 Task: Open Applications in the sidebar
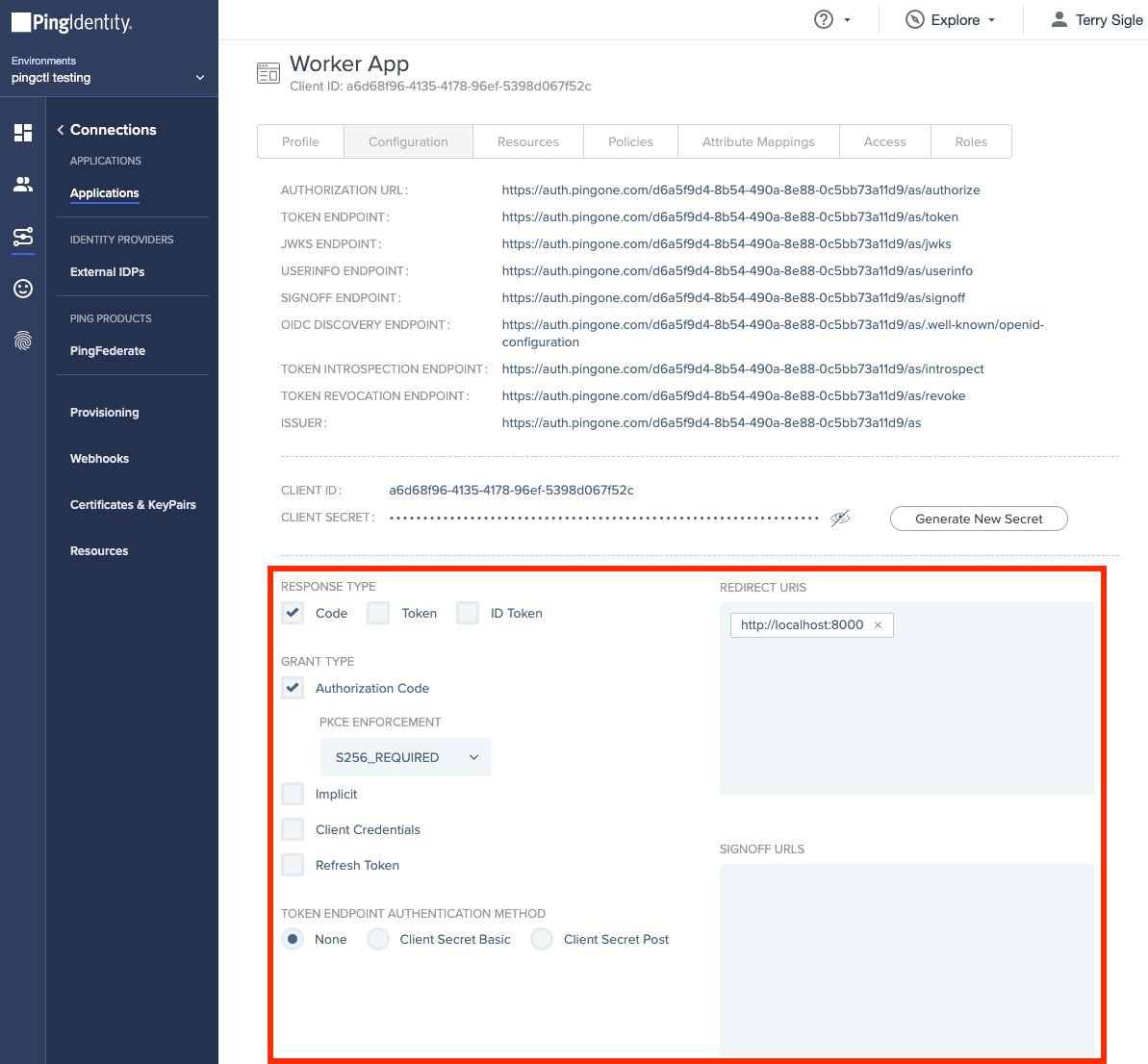pos(104,193)
